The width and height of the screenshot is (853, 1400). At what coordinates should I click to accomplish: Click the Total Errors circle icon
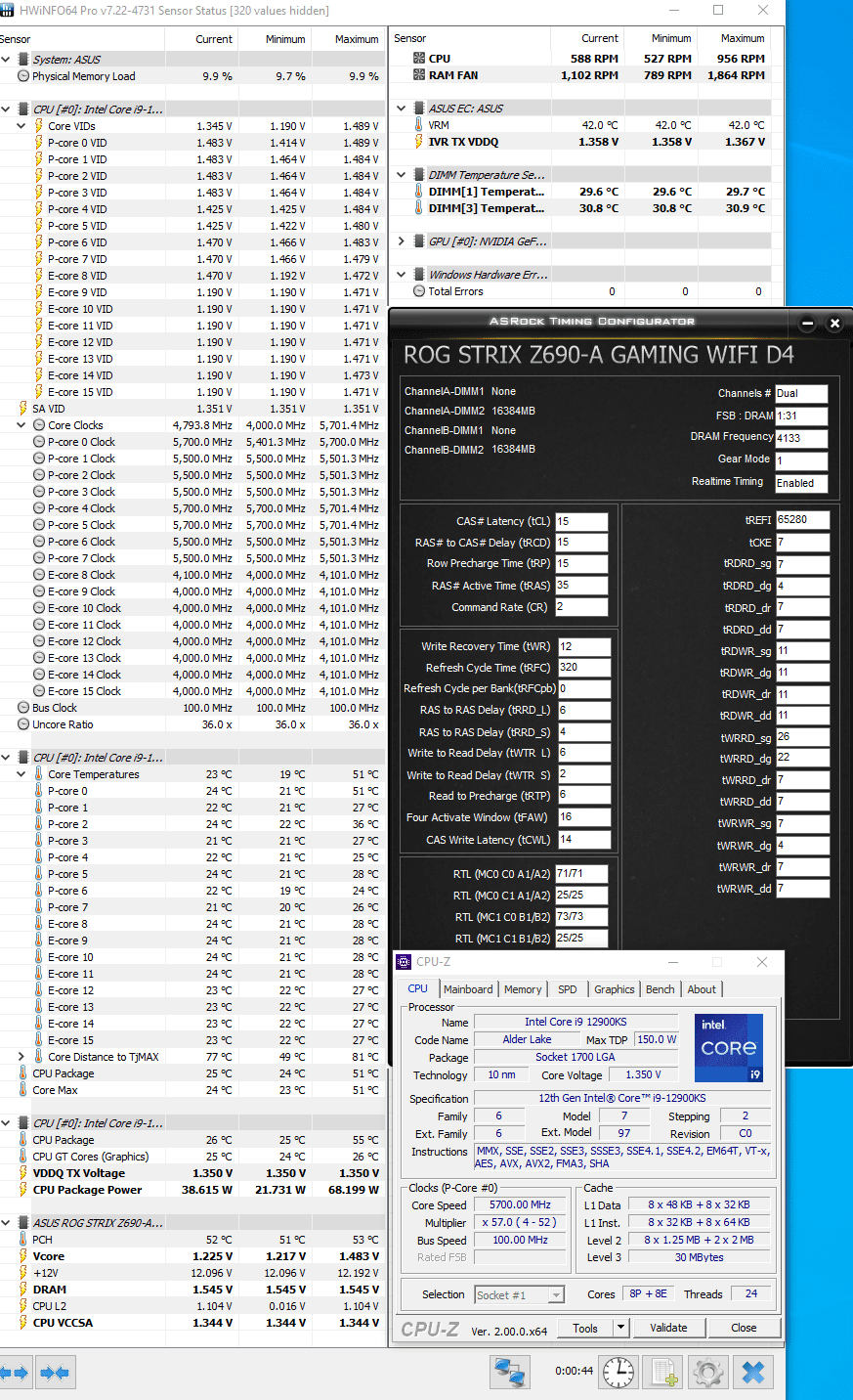[x=419, y=291]
